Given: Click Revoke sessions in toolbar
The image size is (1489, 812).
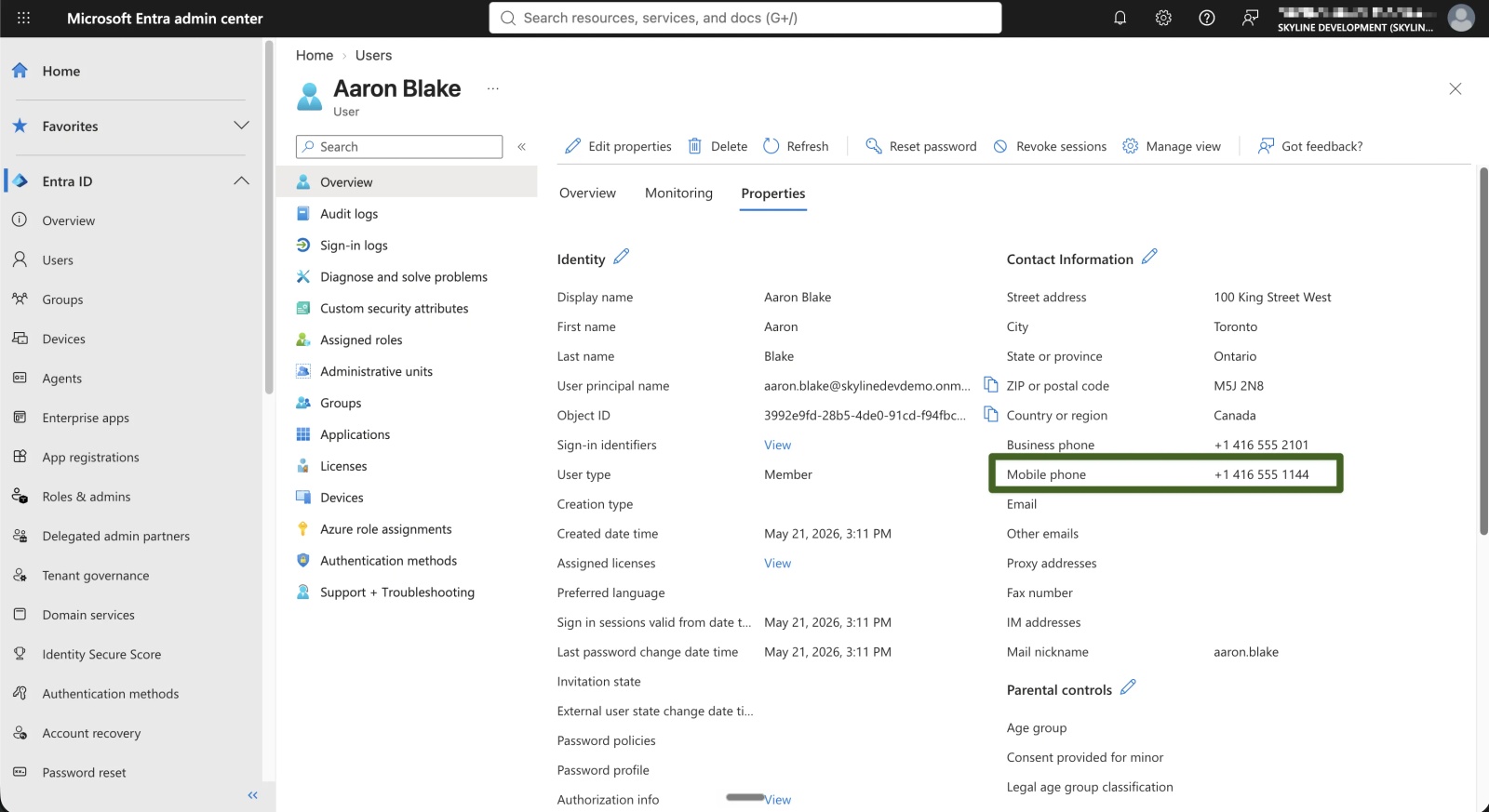Looking at the screenshot, I should tap(1050, 146).
